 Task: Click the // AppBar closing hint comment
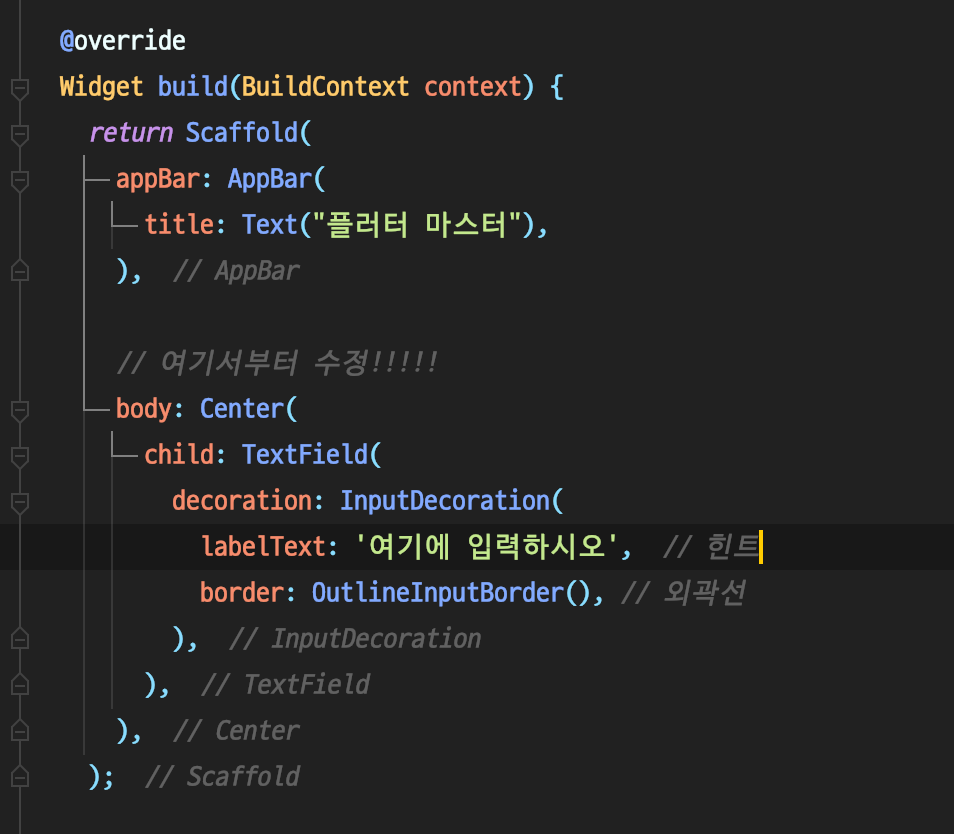[x=236, y=271]
